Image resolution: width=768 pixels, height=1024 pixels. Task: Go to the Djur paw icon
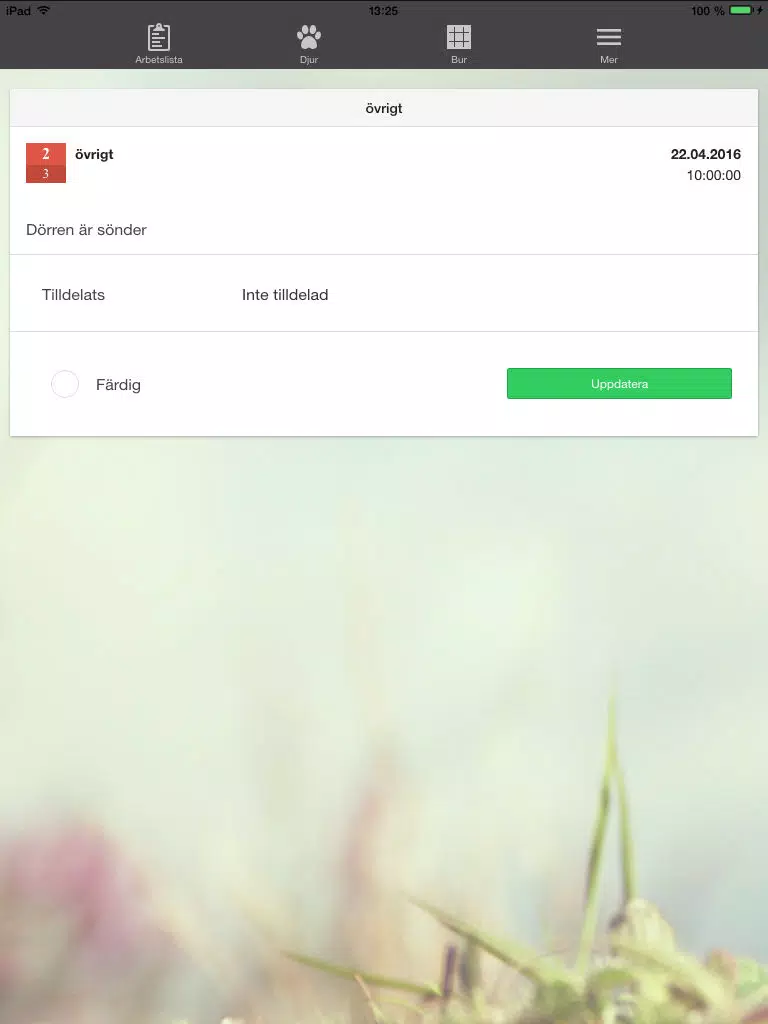pyautogui.click(x=309, y=37)
